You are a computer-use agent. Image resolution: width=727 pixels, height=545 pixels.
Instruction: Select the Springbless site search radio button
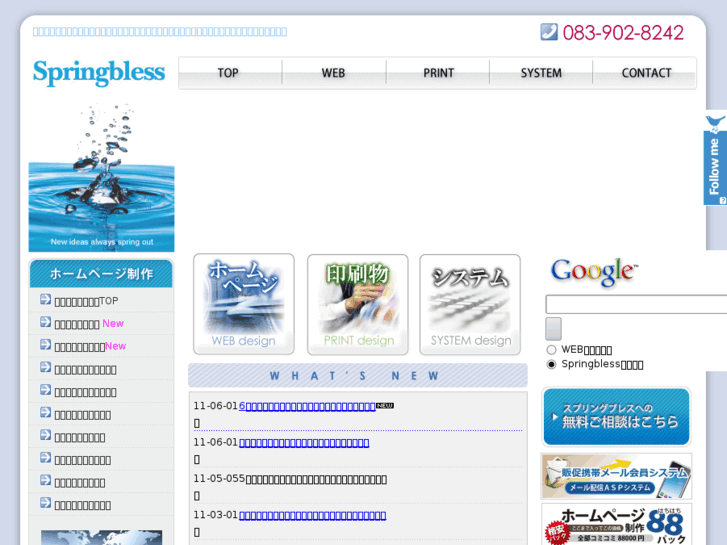click(x=551, y=365)
